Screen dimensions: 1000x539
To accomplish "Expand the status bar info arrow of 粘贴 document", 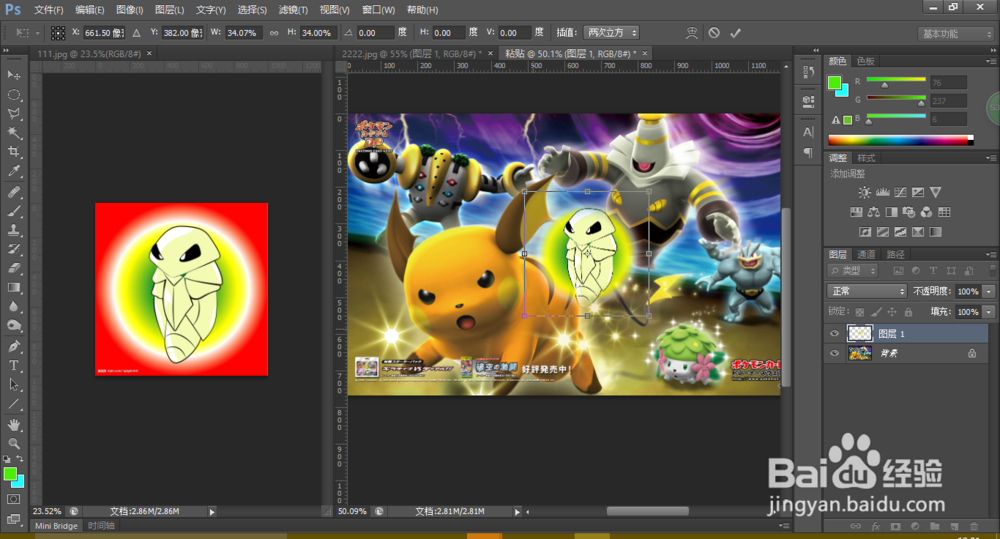I will coord(517,512).
